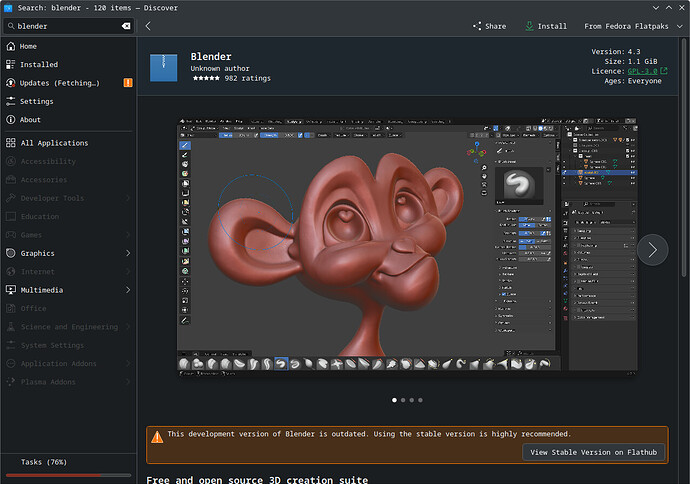This screenshot has height=484, width=690.
Task: Select the last screenshot page dot
Action: pos(420,399)
